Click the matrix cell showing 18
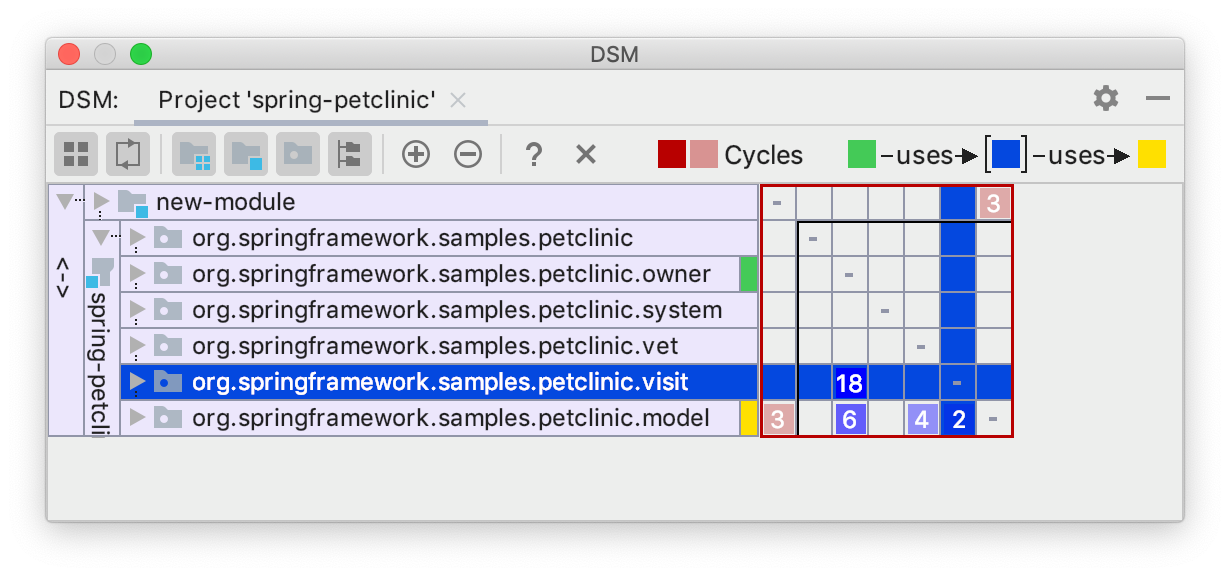1230x576 pixels. coord(849,383)
